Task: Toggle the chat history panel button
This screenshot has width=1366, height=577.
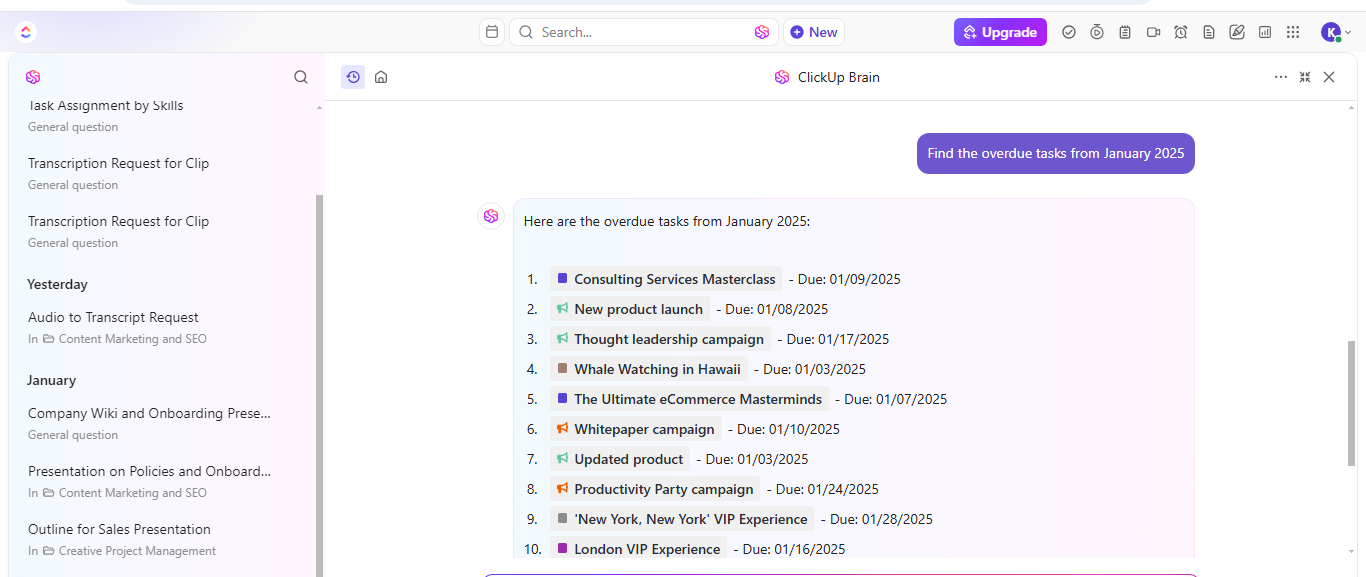Action: [353, 77]
